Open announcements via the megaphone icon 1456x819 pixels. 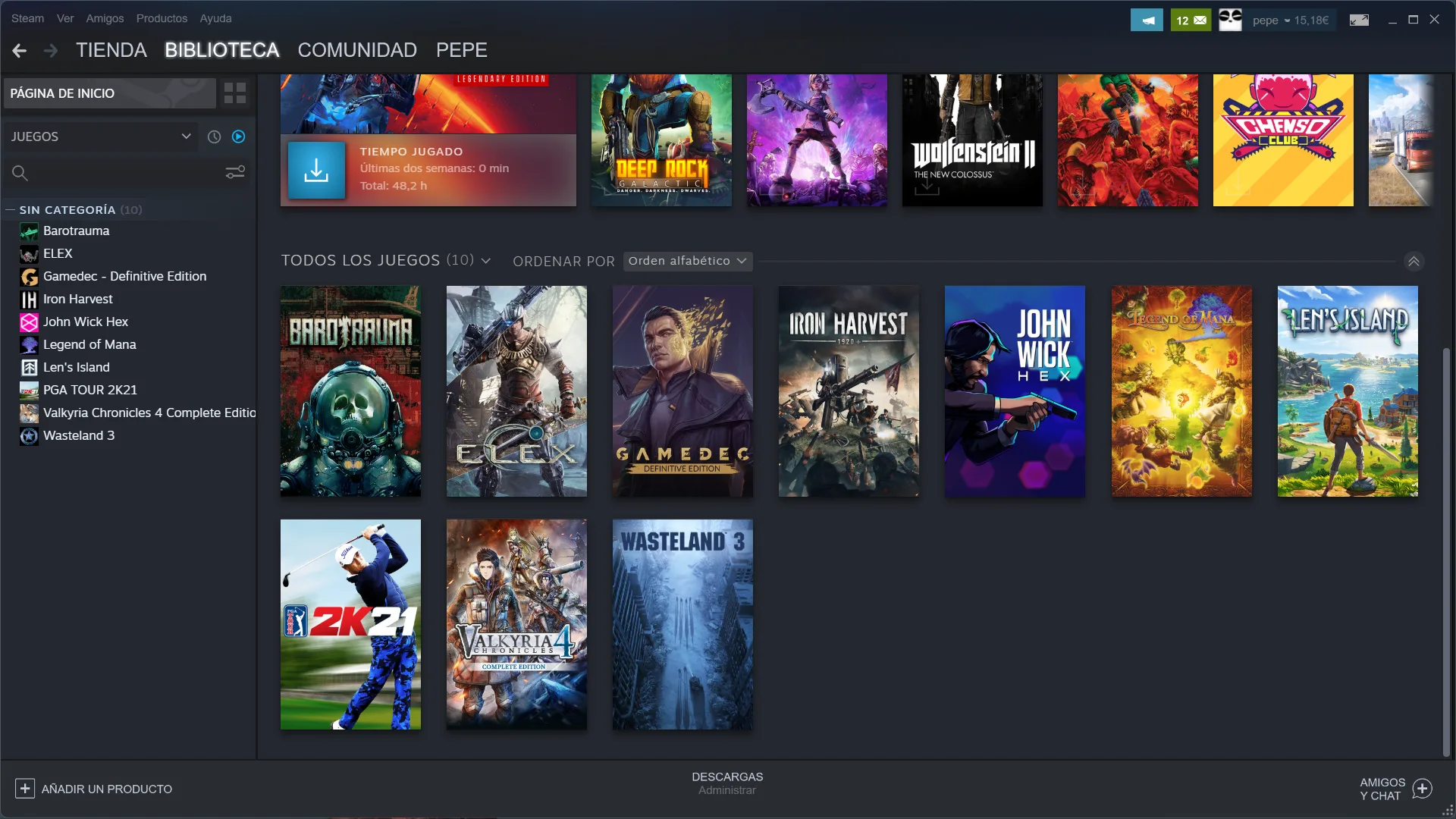coord(1147,20)
